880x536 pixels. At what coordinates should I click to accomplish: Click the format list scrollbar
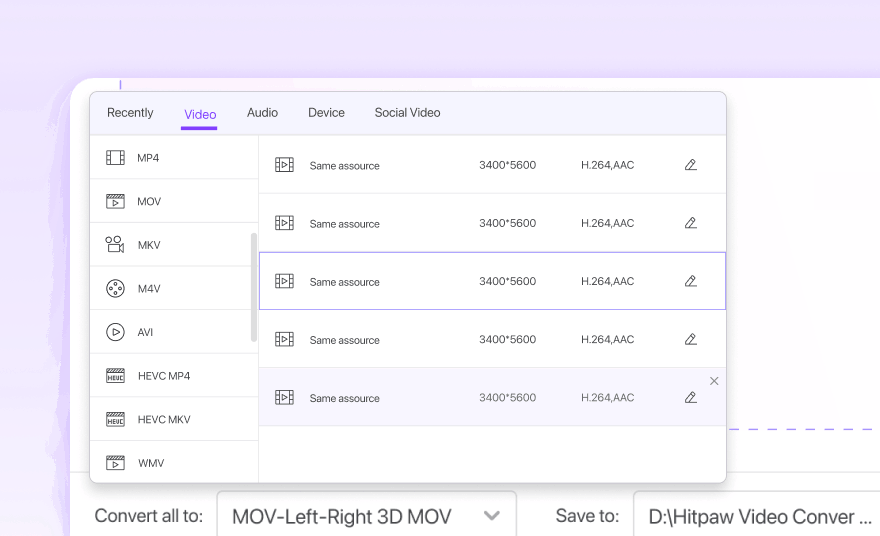(254, 287)
